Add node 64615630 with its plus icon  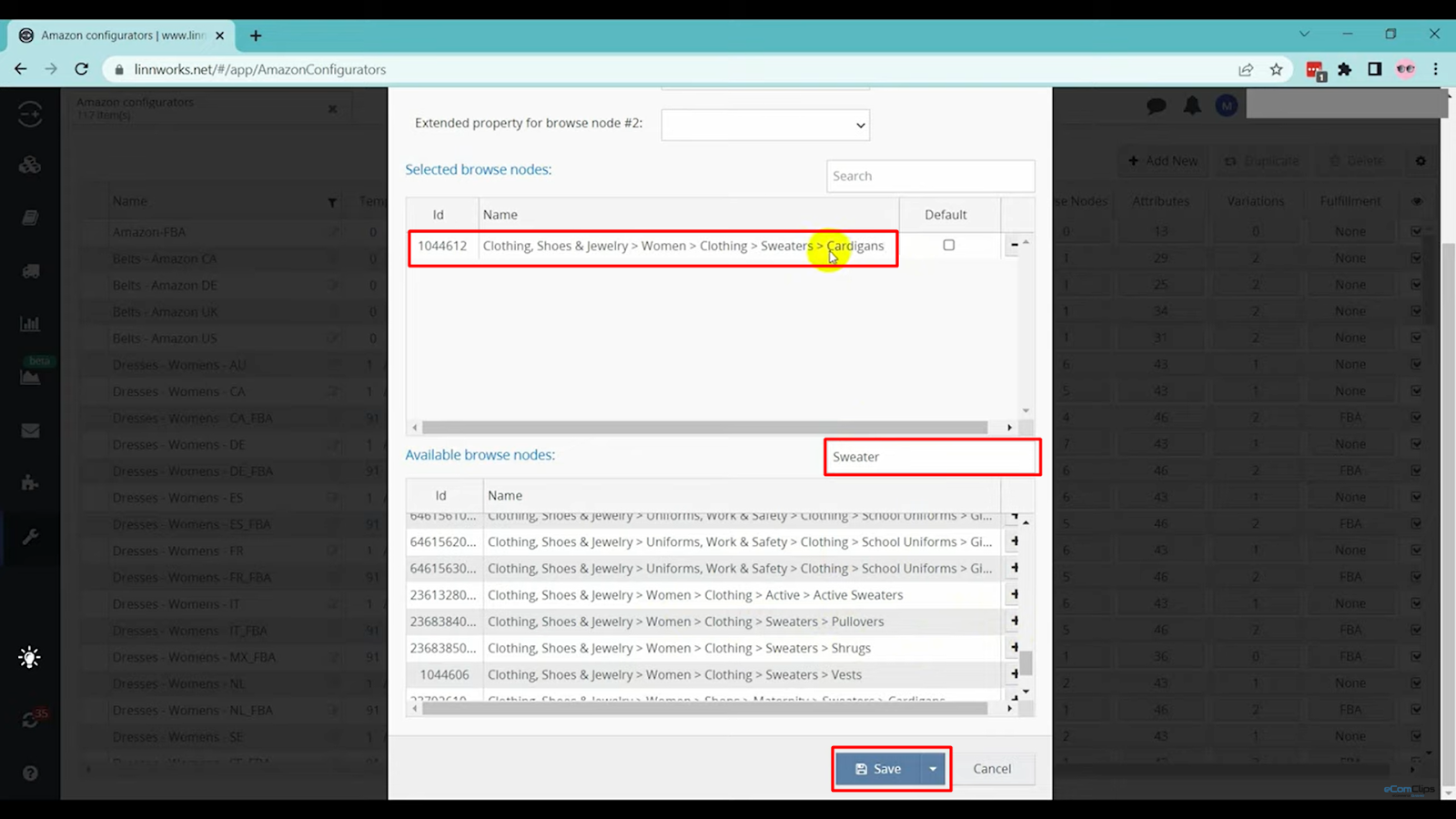[1014, 568]
